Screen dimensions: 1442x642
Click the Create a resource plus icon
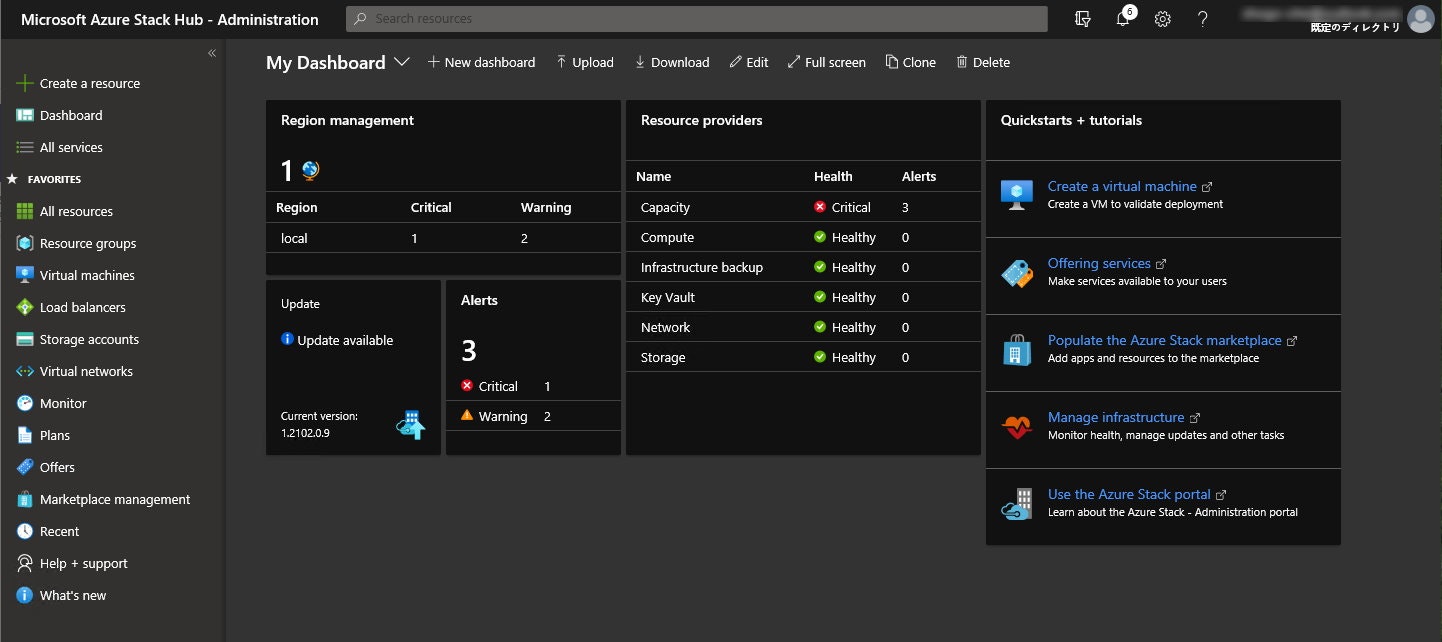[x=25, y=83]
